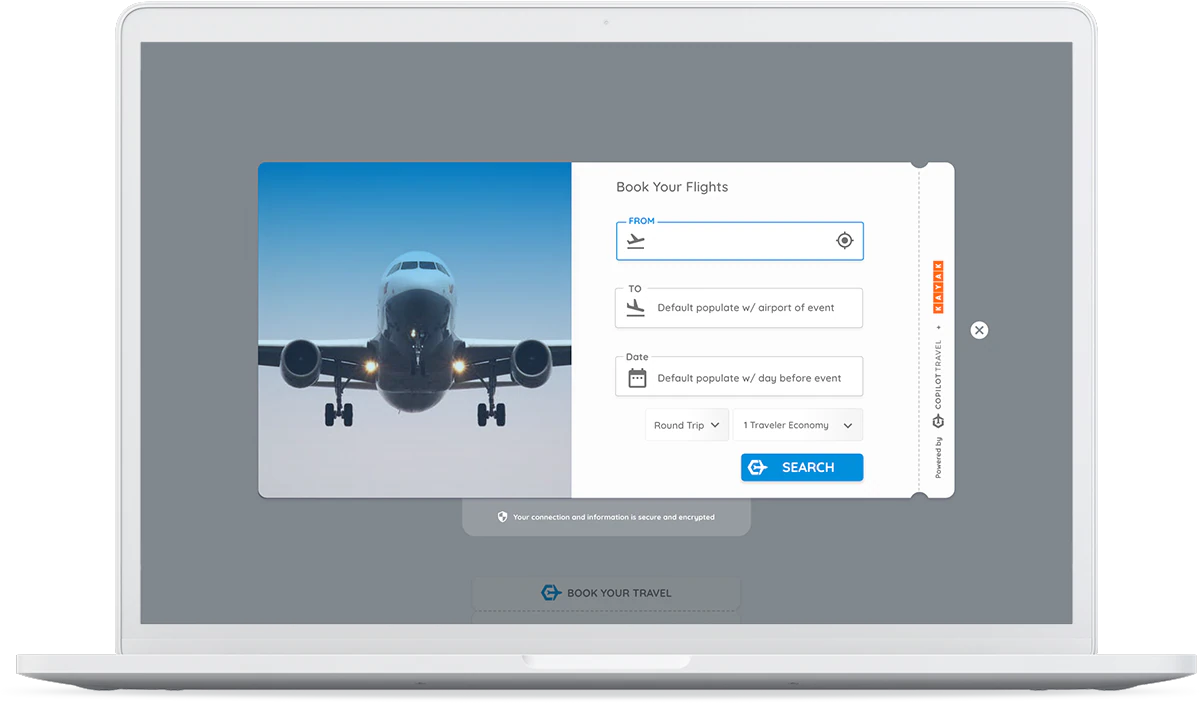Click the Date input field
Image resolution: width=1200 pixels, height=703 pixels.
click(739, 377)
